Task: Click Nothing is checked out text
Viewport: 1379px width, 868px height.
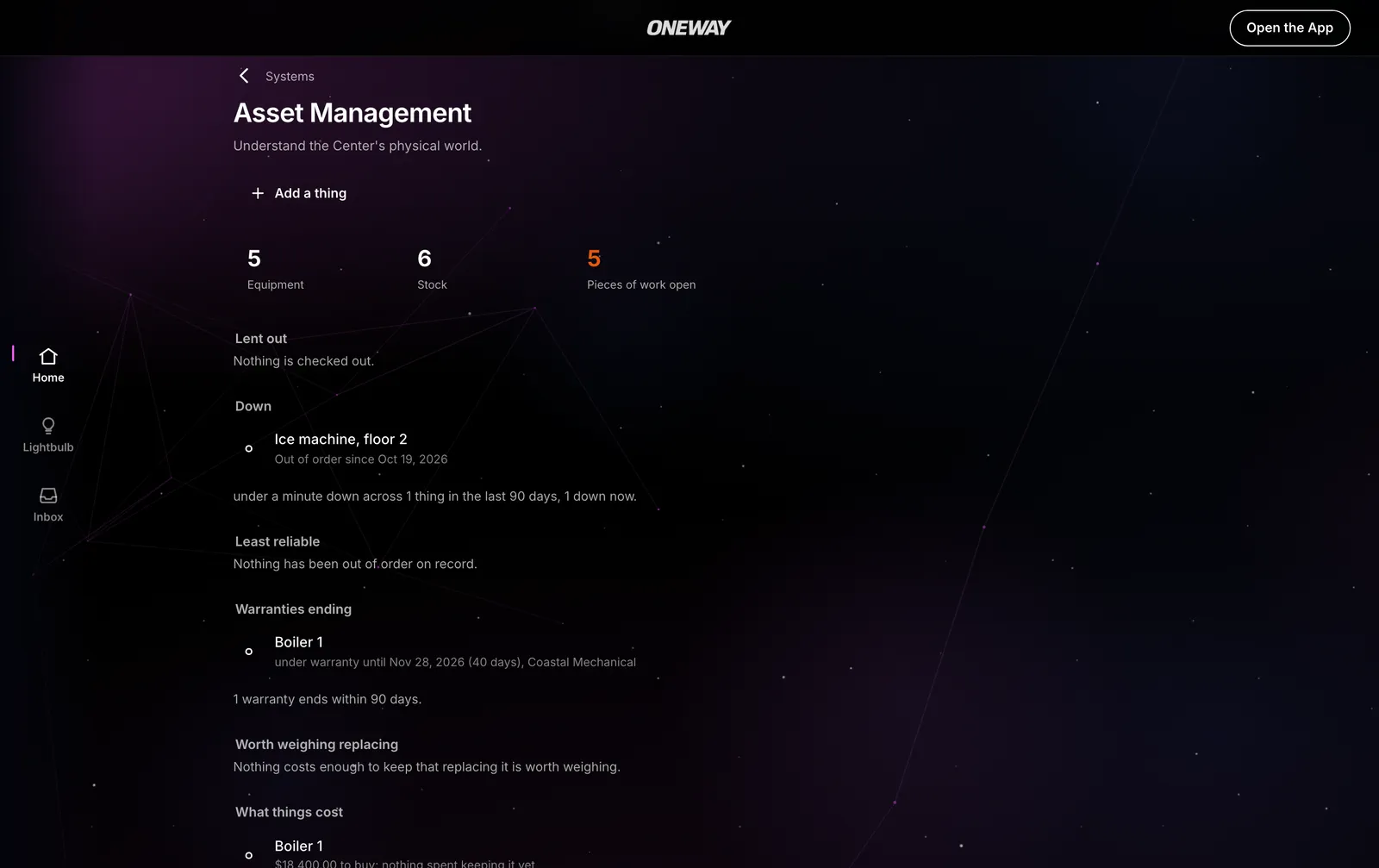Action: coord(303,361)
